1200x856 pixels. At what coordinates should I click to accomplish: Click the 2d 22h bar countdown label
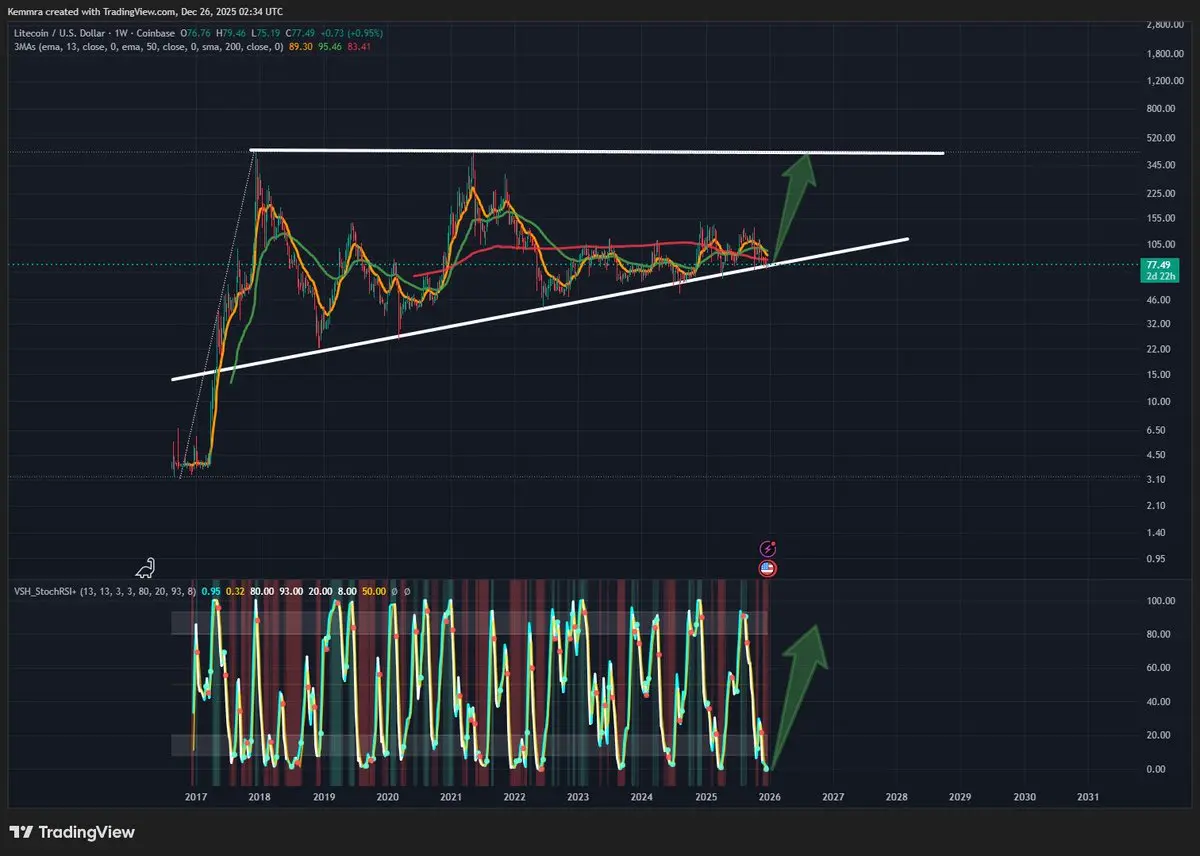pos(1159,277)
